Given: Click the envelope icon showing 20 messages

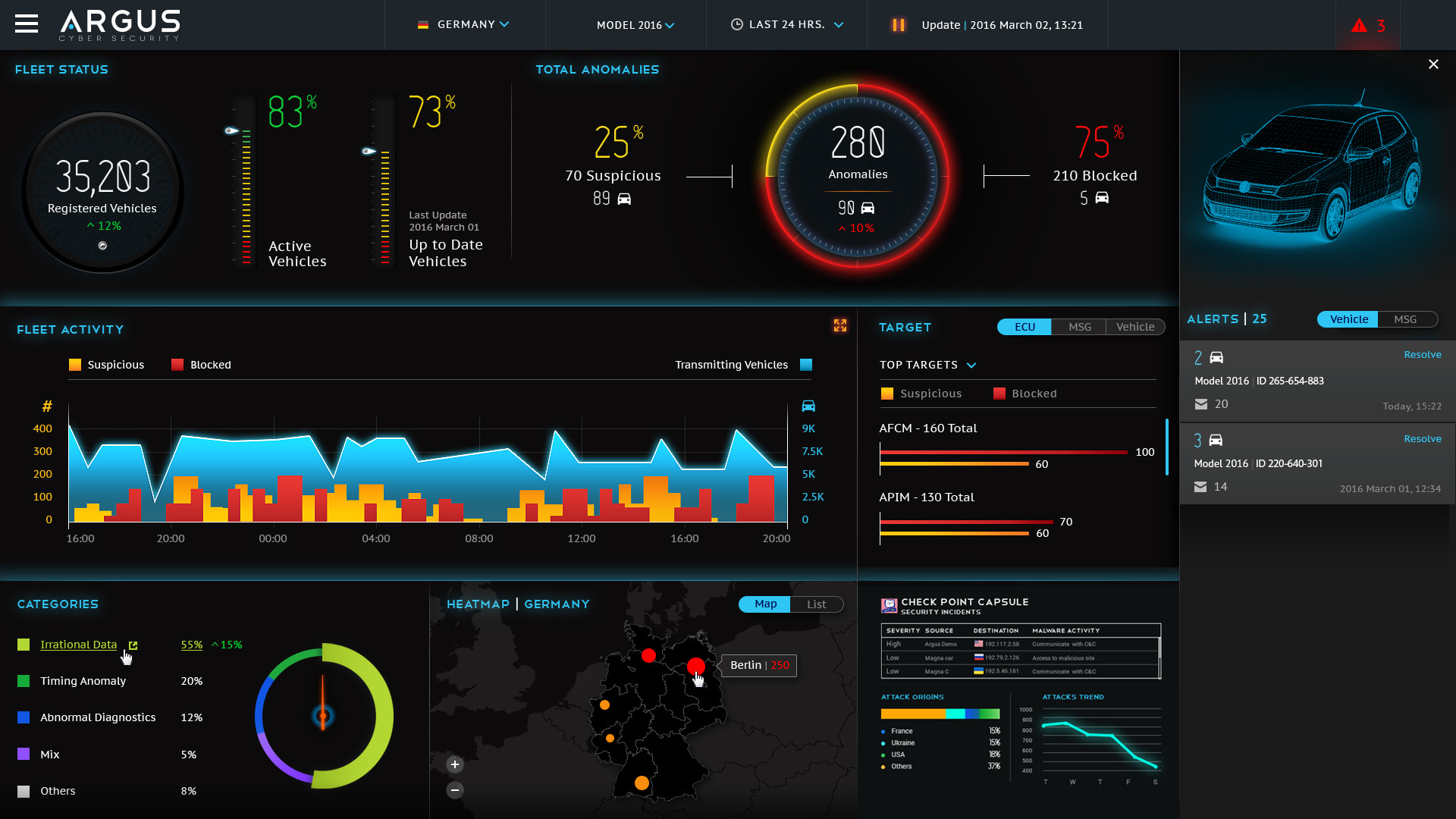Looking at the screenshot, I should tap(1201, 404).
